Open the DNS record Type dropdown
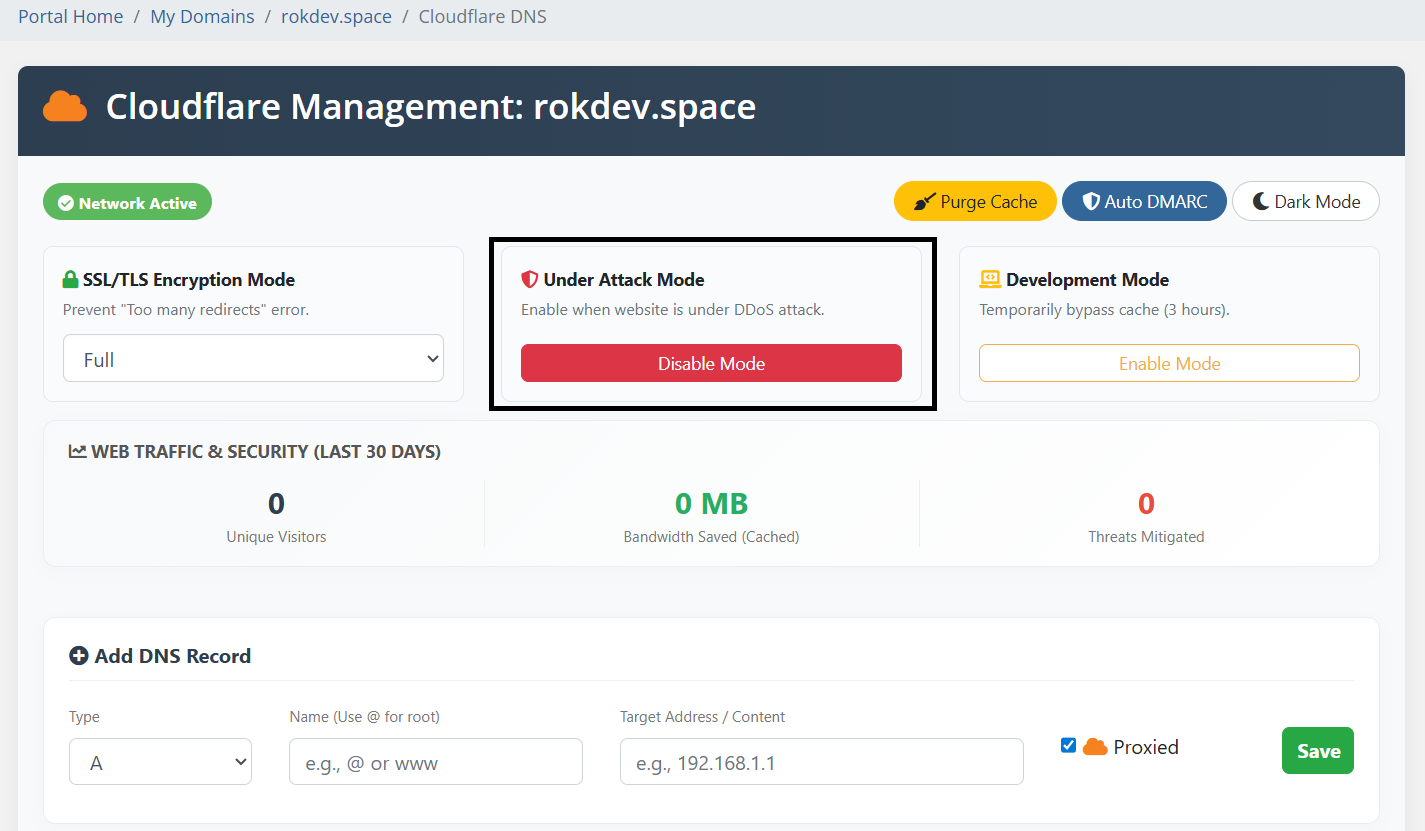This screenshot has height=831, width=1425. pyautogui.click(x=160, y=761)
